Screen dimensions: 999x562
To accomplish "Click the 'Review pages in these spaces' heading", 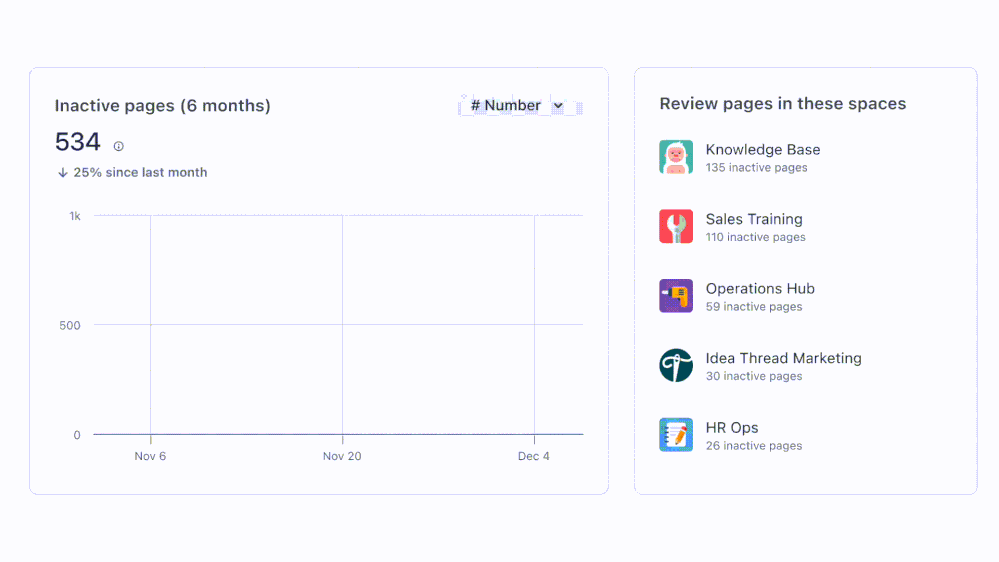I will (782, 104).
